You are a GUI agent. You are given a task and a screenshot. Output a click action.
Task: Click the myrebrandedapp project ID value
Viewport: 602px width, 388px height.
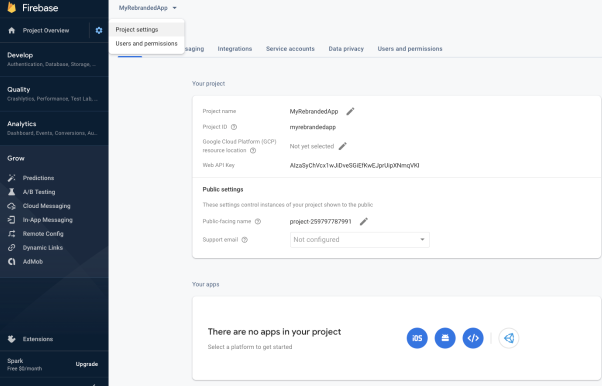click(x=313, y=127)
